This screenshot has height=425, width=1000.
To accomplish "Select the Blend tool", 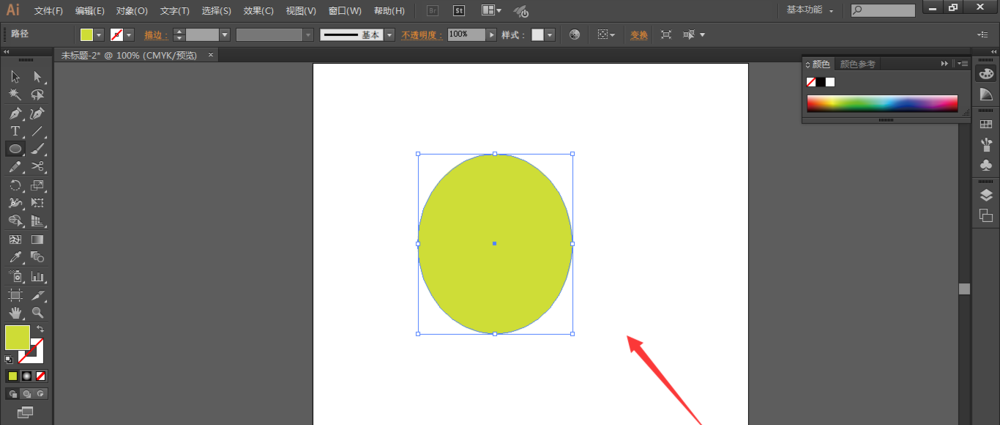I will pyautogui.click(x=38, y=257).
